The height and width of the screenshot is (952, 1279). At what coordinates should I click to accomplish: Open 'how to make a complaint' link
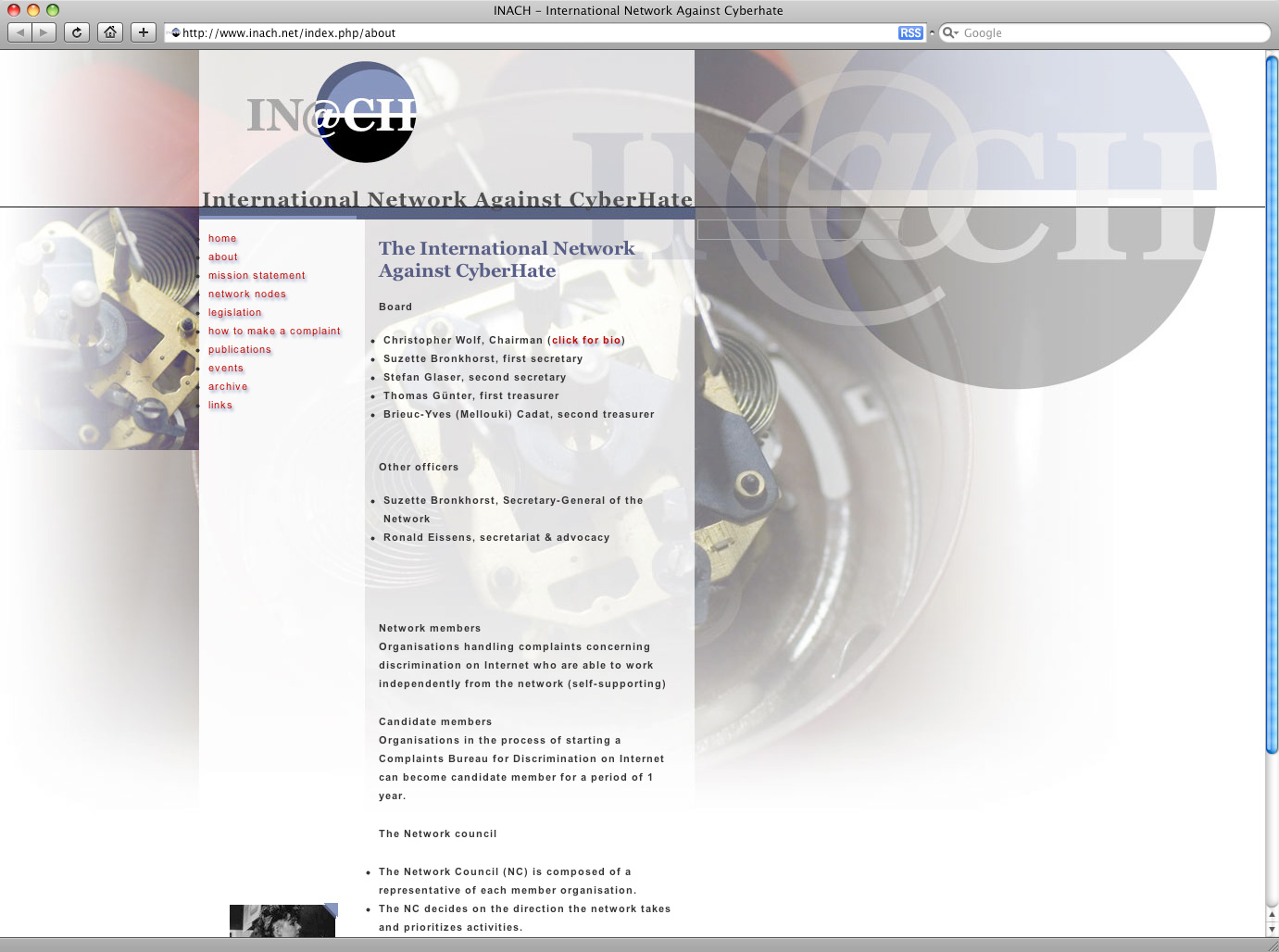274,332
